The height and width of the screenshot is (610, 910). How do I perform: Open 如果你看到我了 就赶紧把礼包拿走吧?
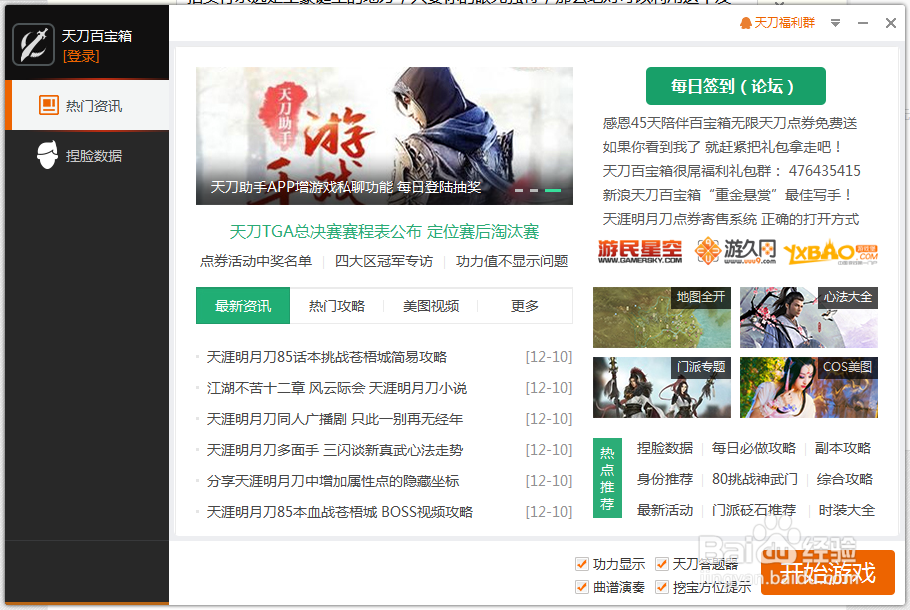[x=723, y=147]
